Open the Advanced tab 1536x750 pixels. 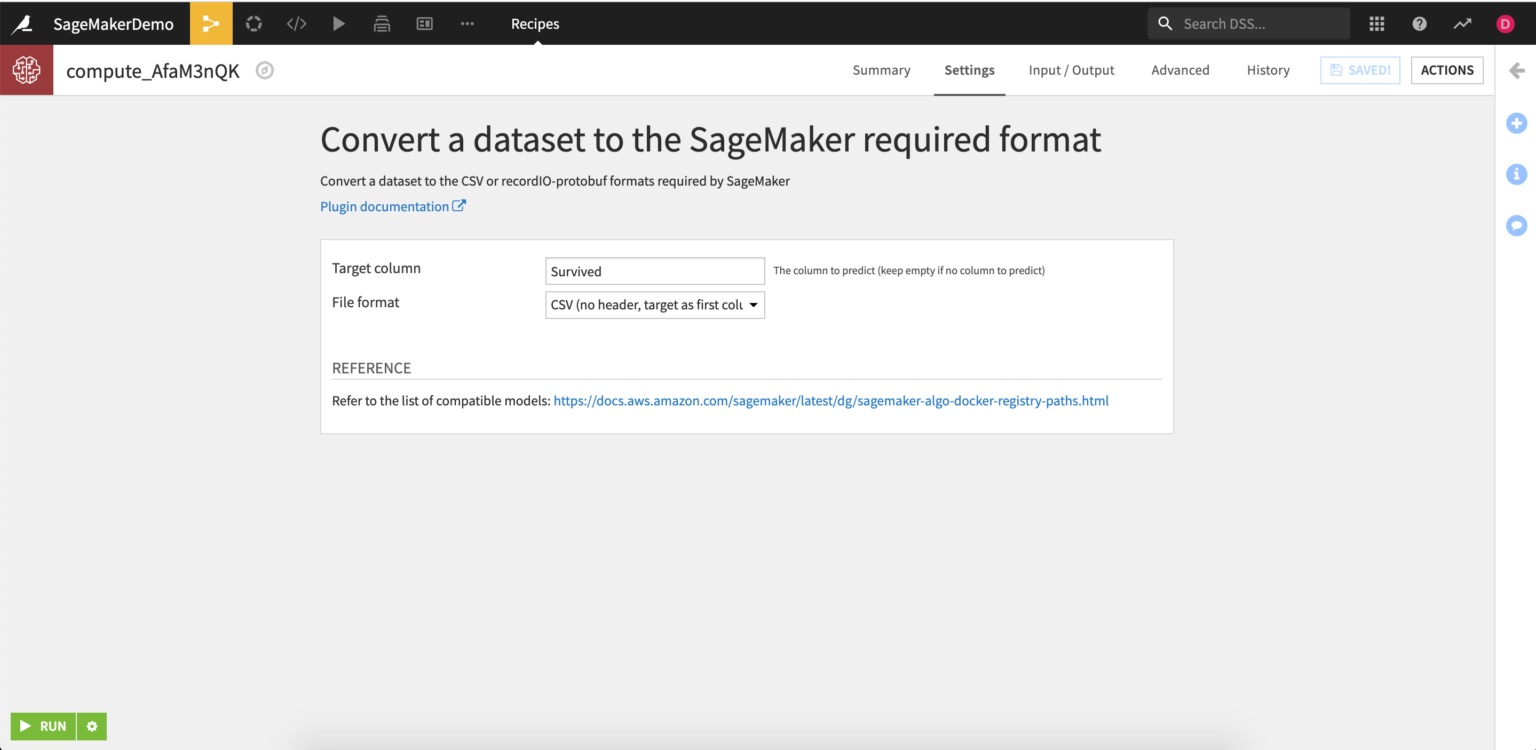[x=1180, y=70]
